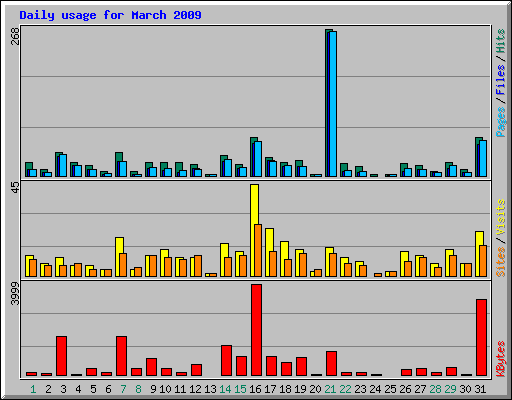This screenshot has height=400, width=512.
Task: Click day label 24 on the x-axis
Action: coord(375,389)
